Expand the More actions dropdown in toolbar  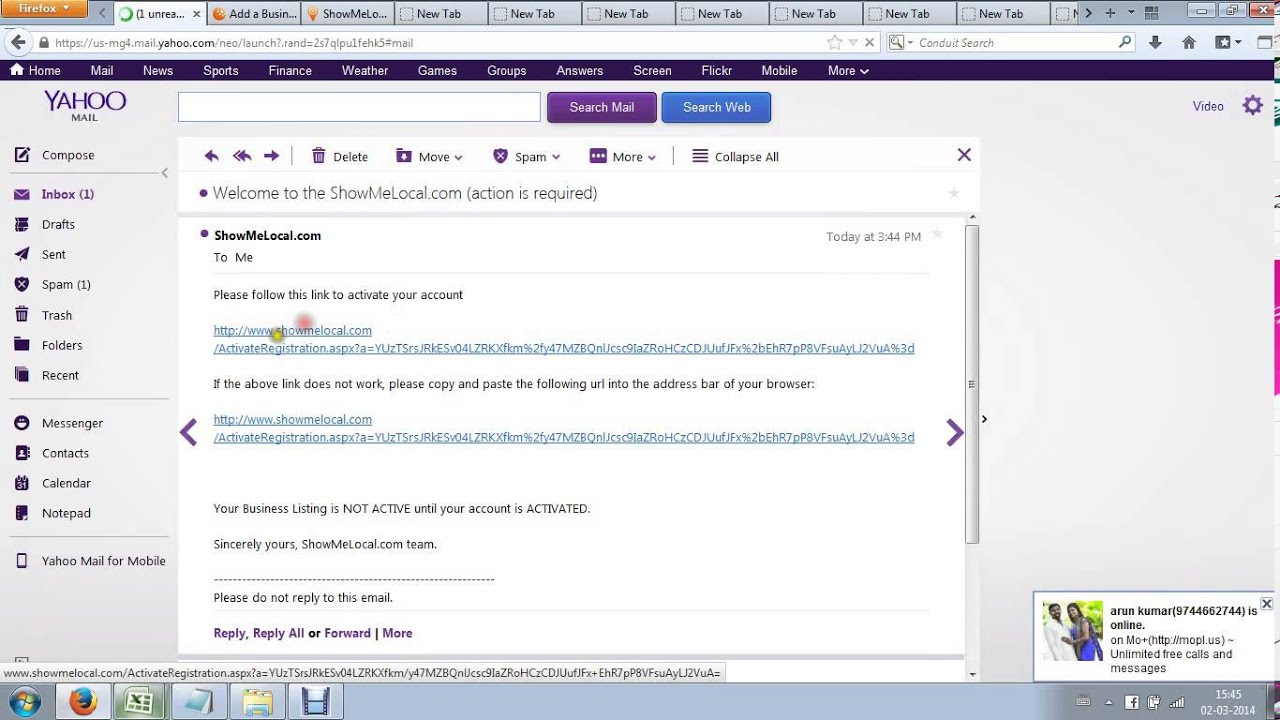click(623, 156)
